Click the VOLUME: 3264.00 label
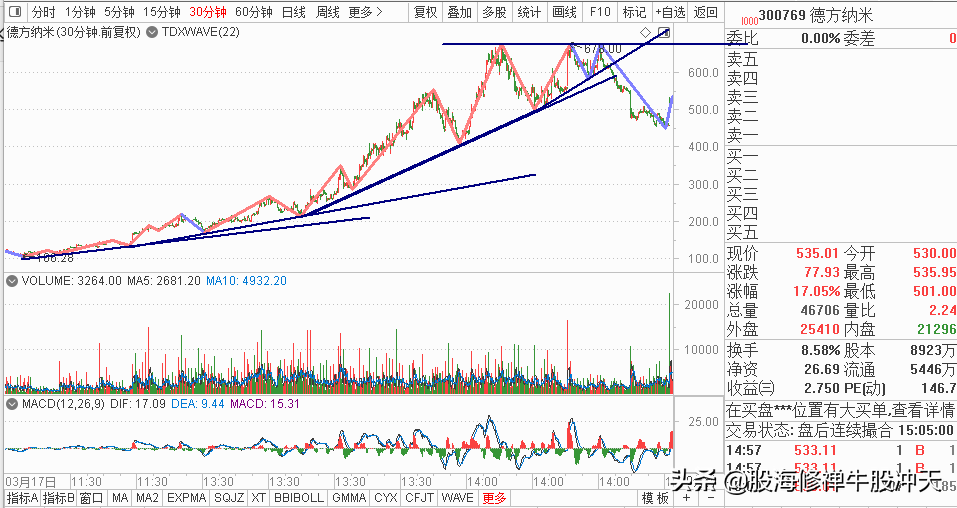 tap(71, 281)
